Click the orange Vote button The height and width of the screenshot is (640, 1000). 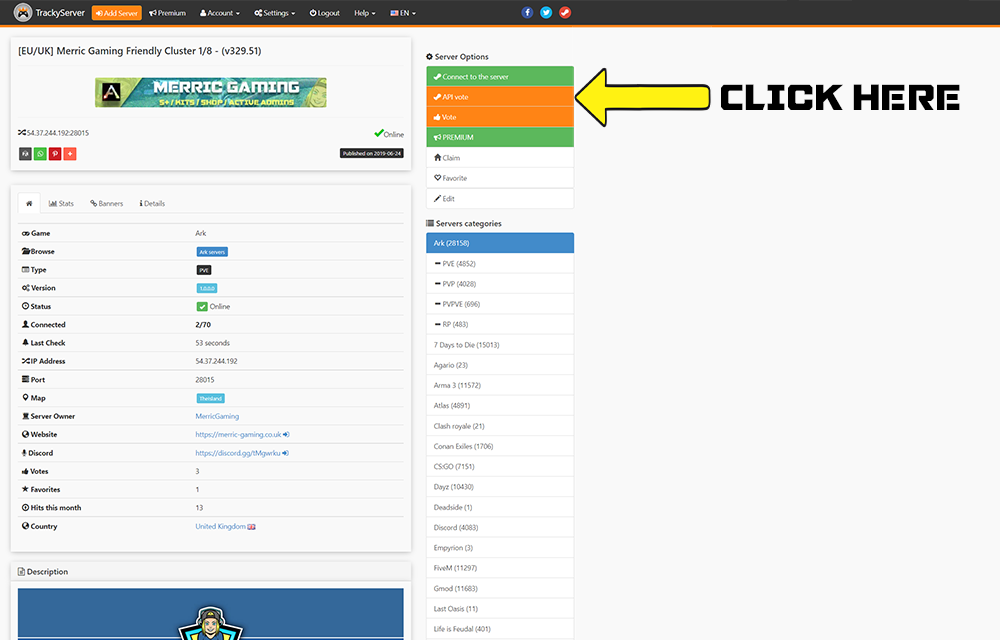500,117
